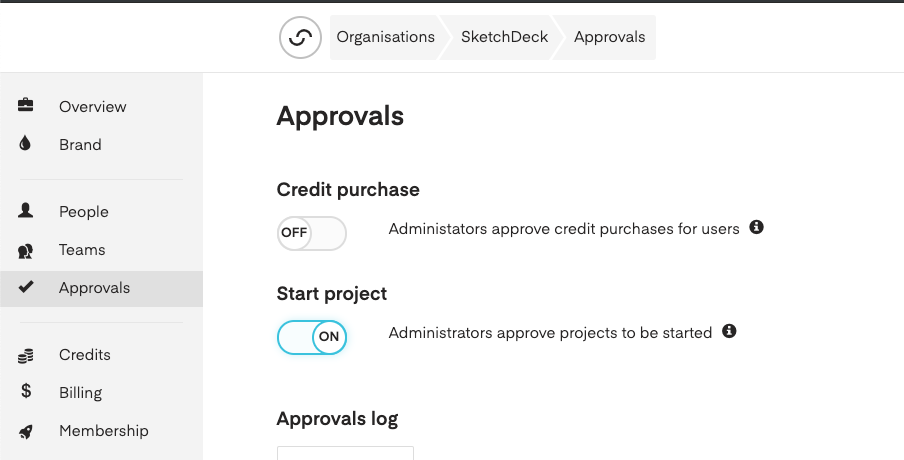Click the coin stack icon beside Credits
This screenshot has width=904, height=460.
click(25, 356)
